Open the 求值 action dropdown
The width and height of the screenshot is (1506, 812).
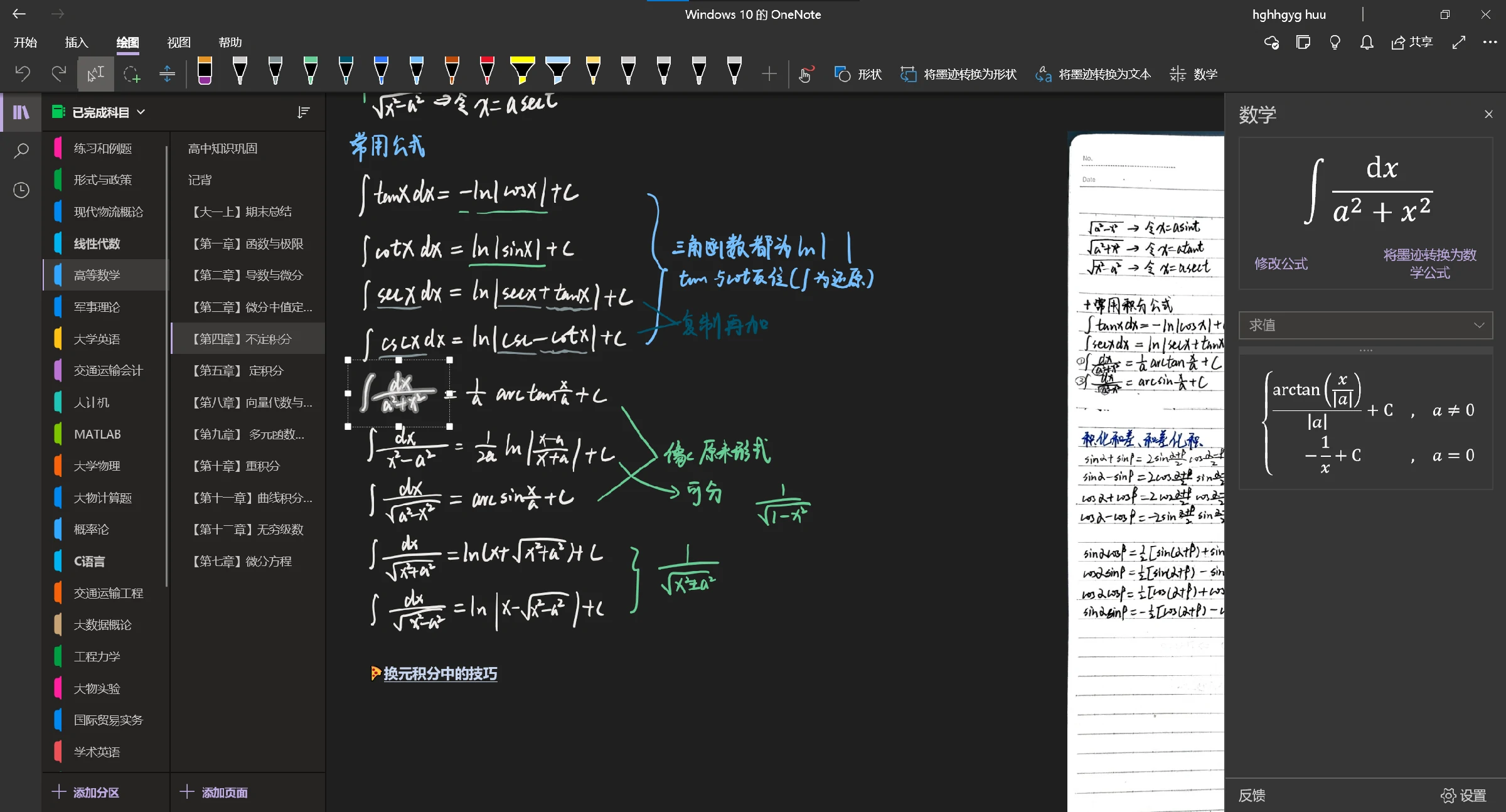click(x=1365, y=325)
